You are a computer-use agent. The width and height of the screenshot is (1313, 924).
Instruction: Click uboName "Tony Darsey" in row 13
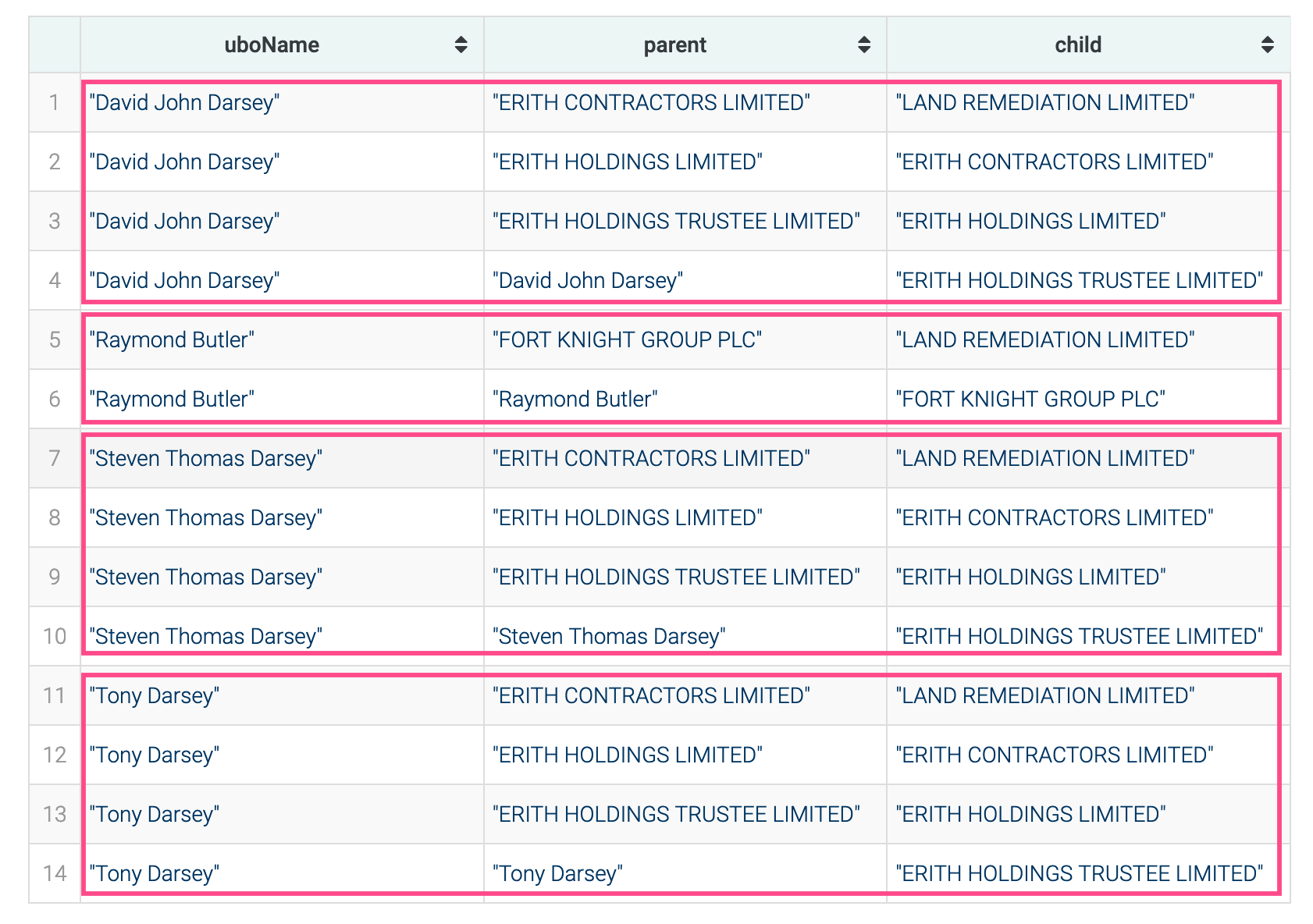click(x=154, y=814)
